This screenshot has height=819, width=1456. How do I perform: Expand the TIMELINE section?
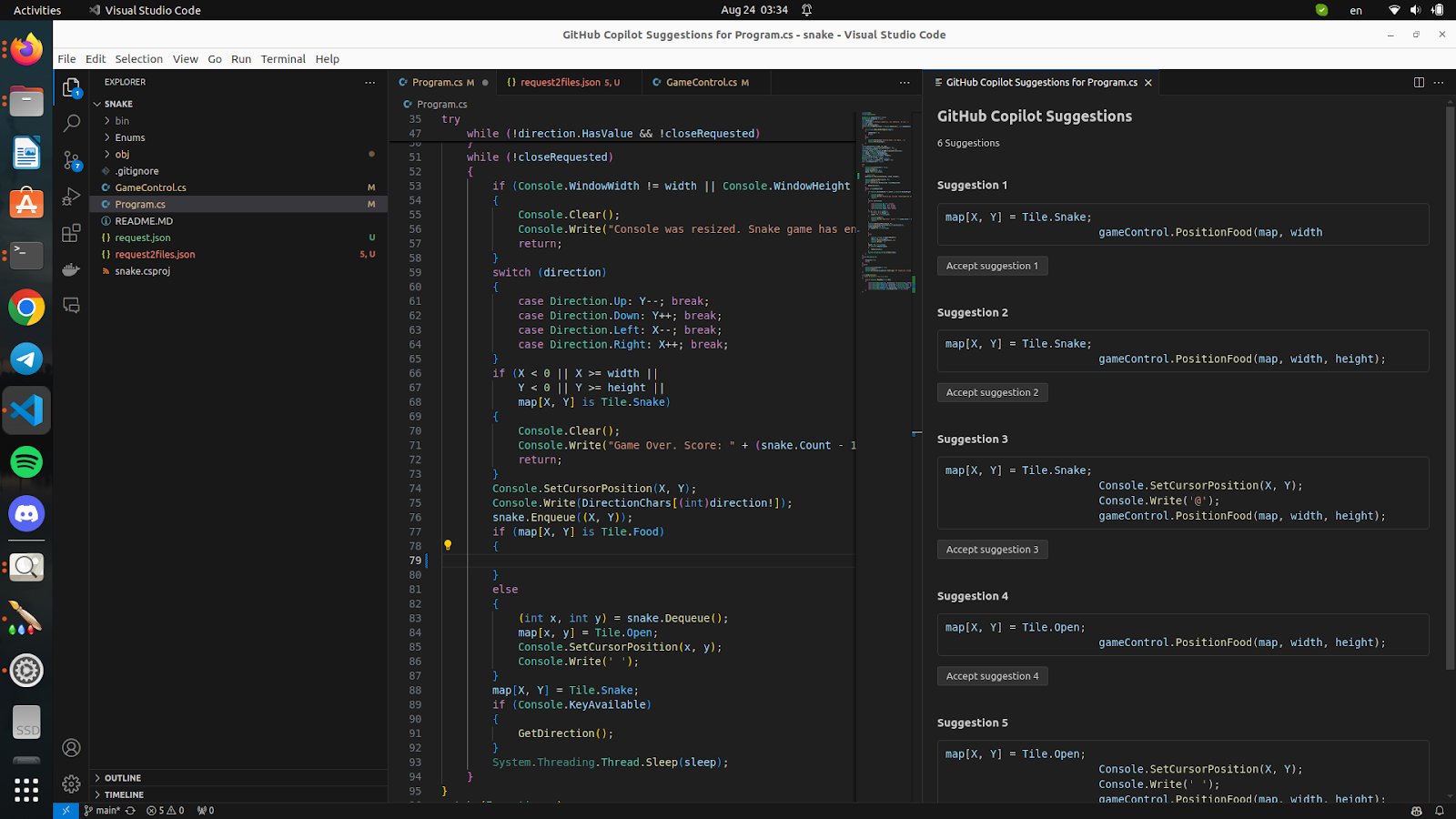tap(124, 794)
